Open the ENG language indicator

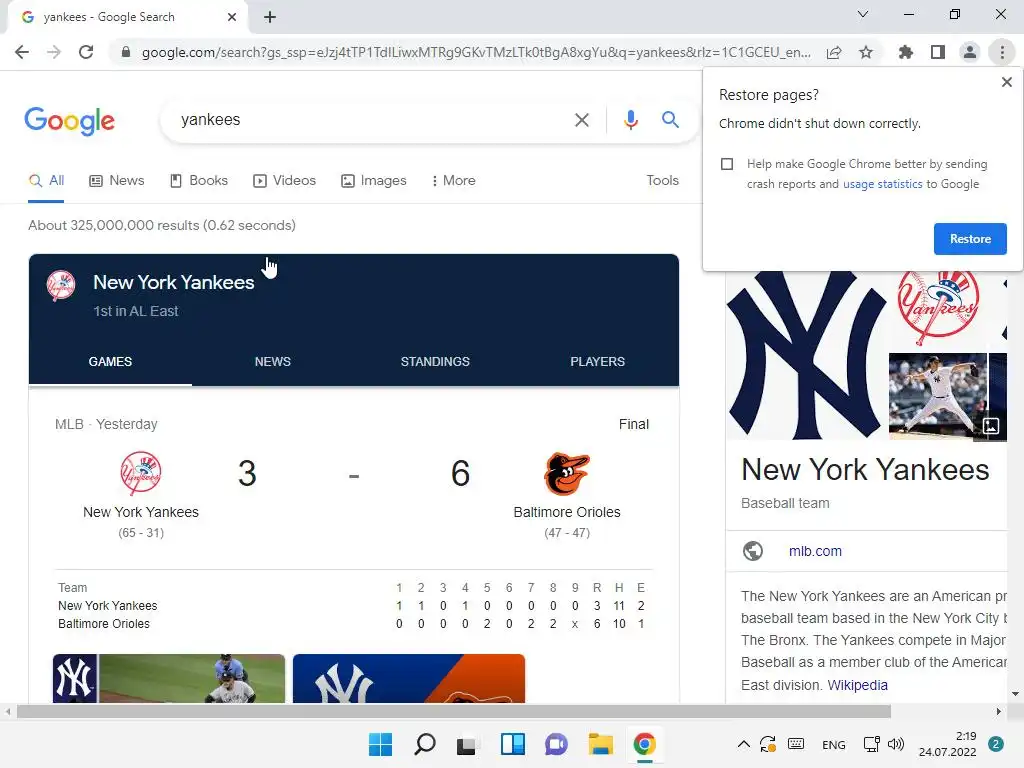[833, 744]
